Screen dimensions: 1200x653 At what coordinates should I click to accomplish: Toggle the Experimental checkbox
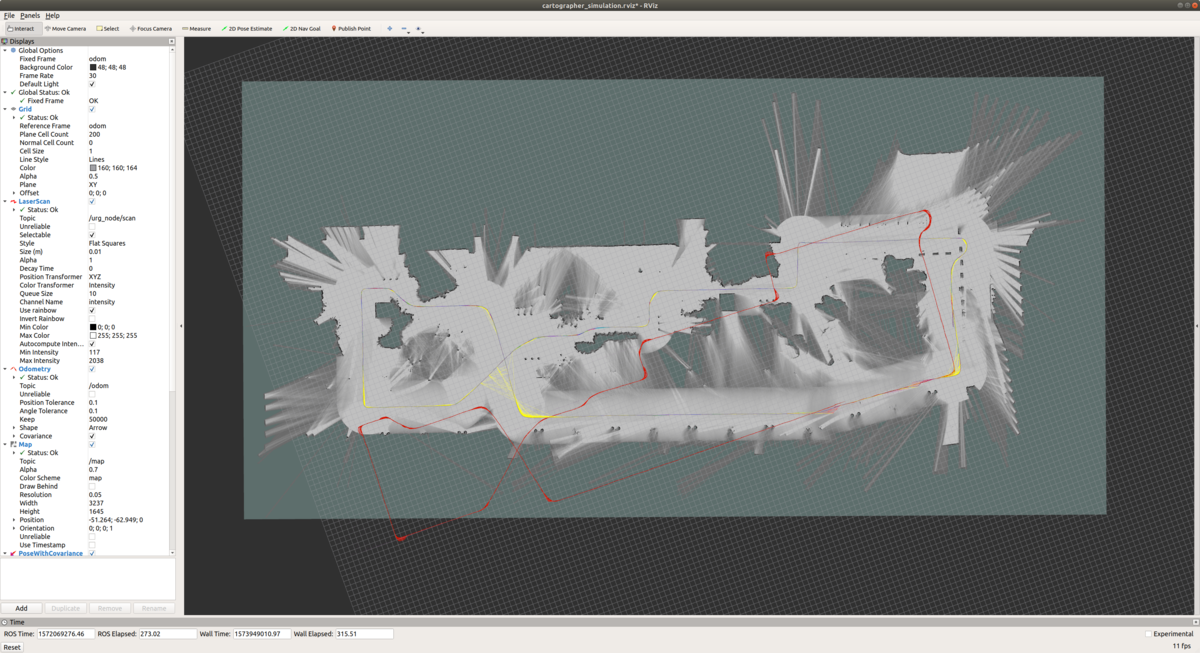pyautogui.click(x=1148, y=633)
